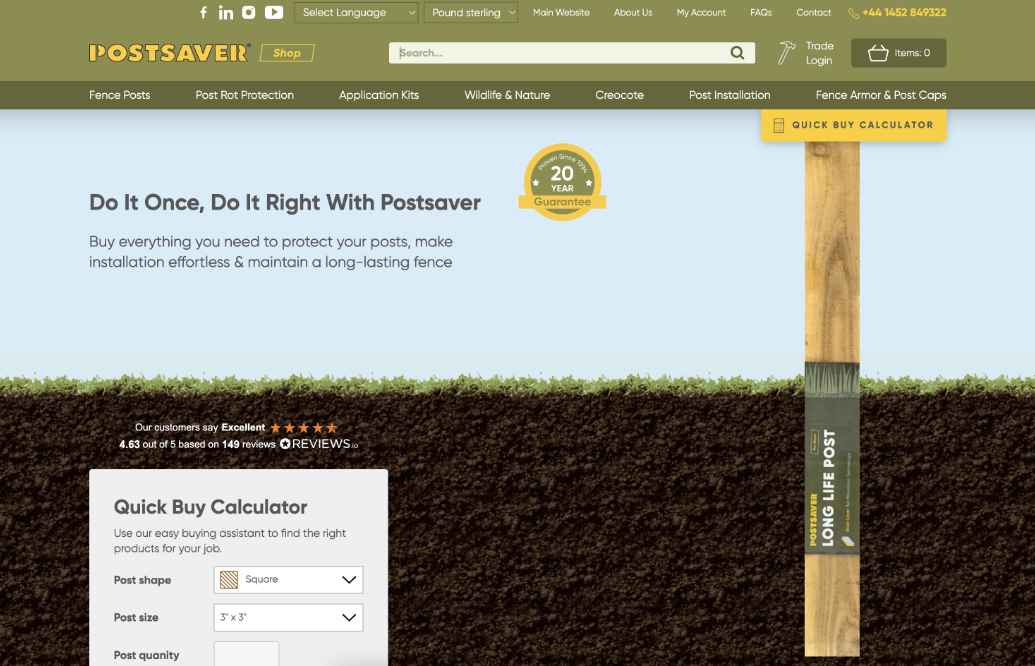Image resolution: width=1035 pixels, height=666 pixels.
Task: Open the Quick Buy Calculator yellow tab
Action: [853, 125]
